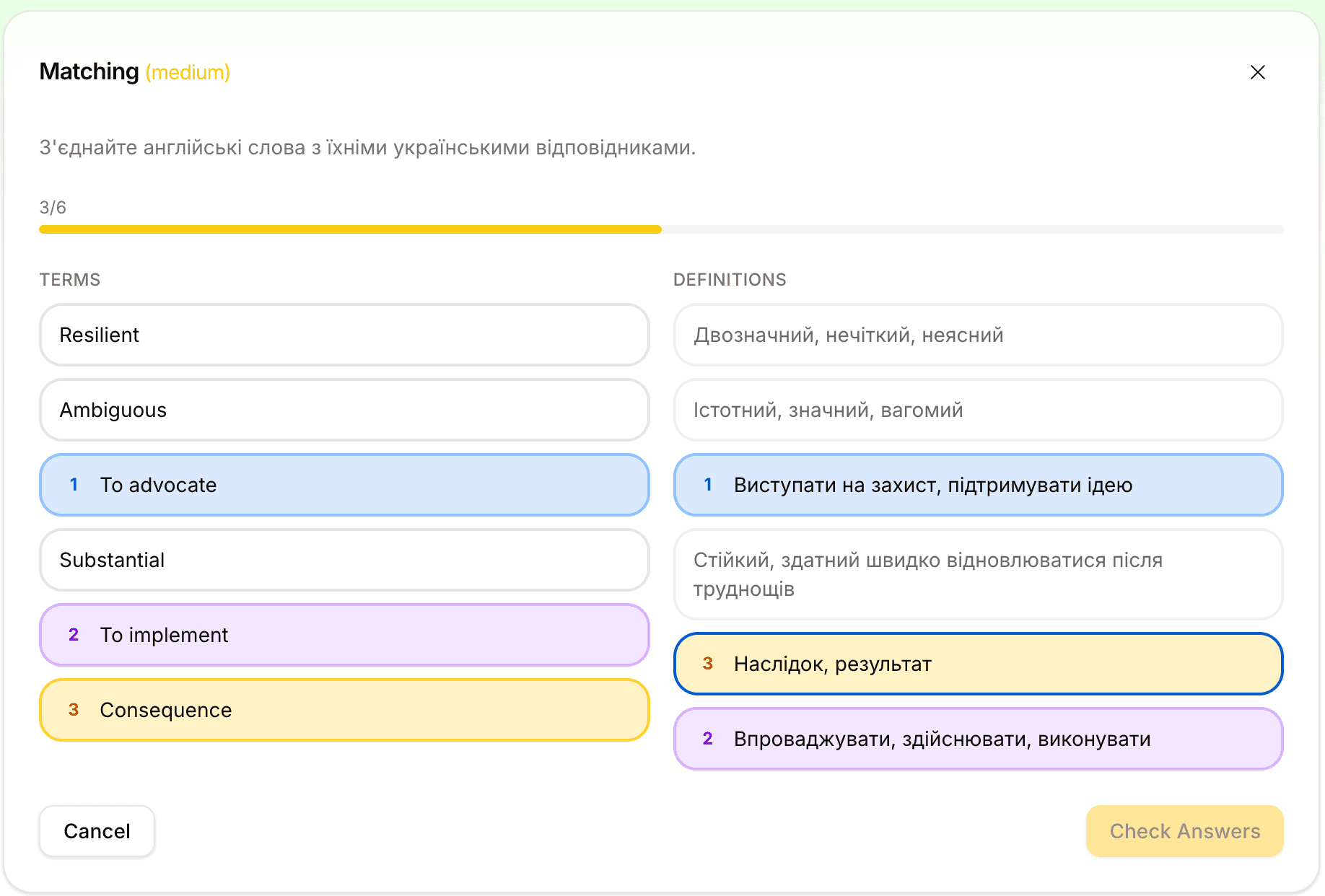Click the Check Answers button

pyautogui.click(x=1184, y=831)
